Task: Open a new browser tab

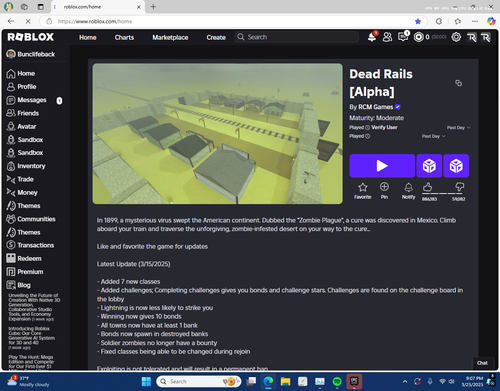Action: (x=153, y=7)
